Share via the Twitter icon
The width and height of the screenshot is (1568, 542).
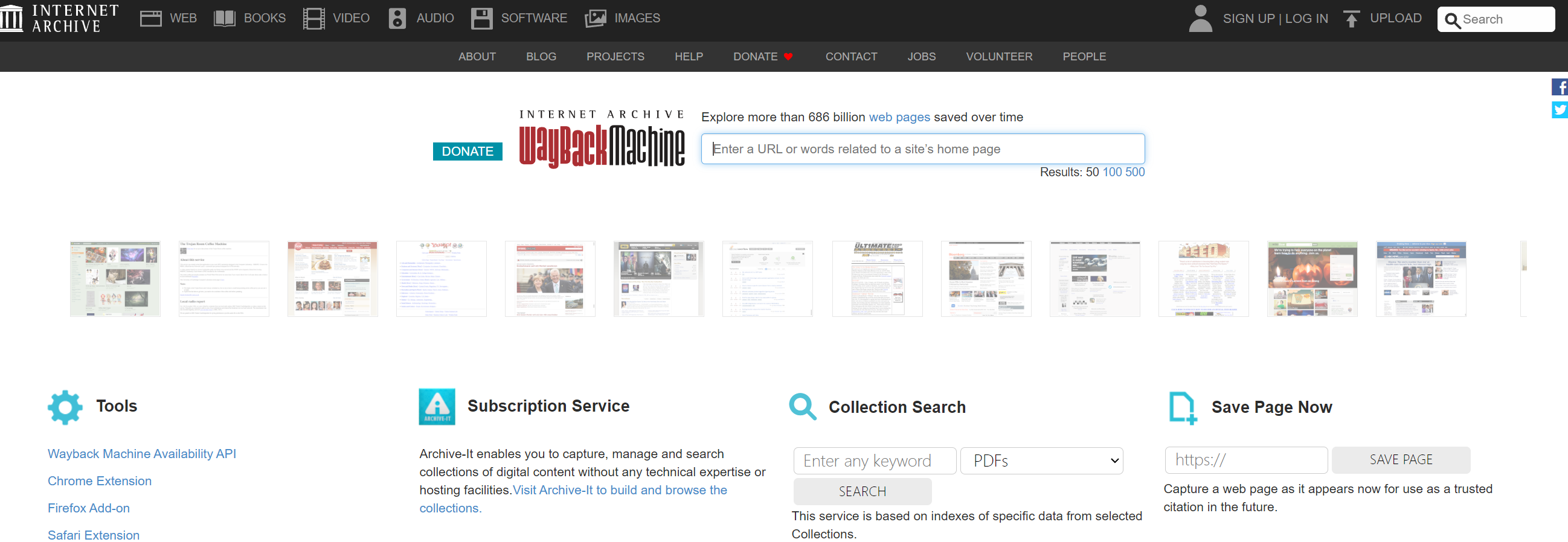point(1560,110)
